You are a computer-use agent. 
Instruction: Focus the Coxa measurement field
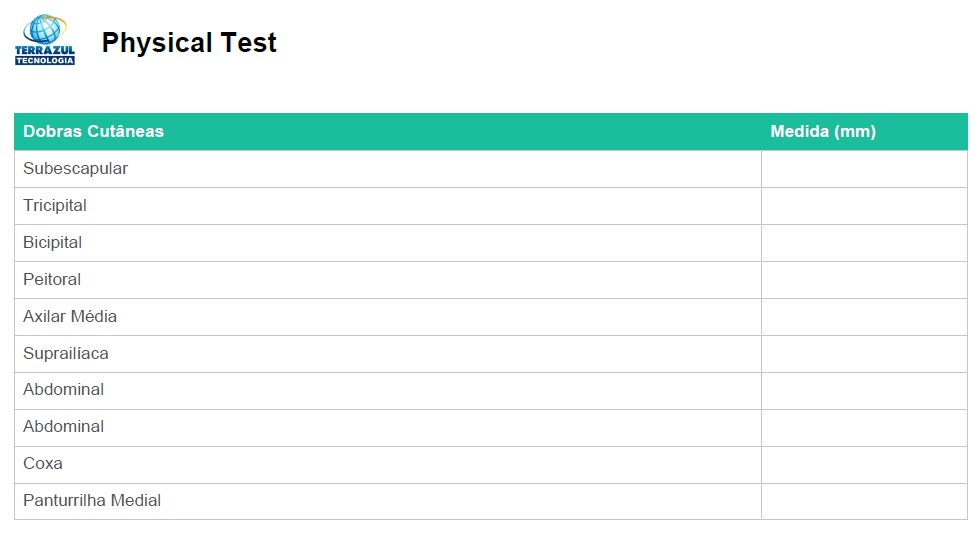tap(864, 464)
